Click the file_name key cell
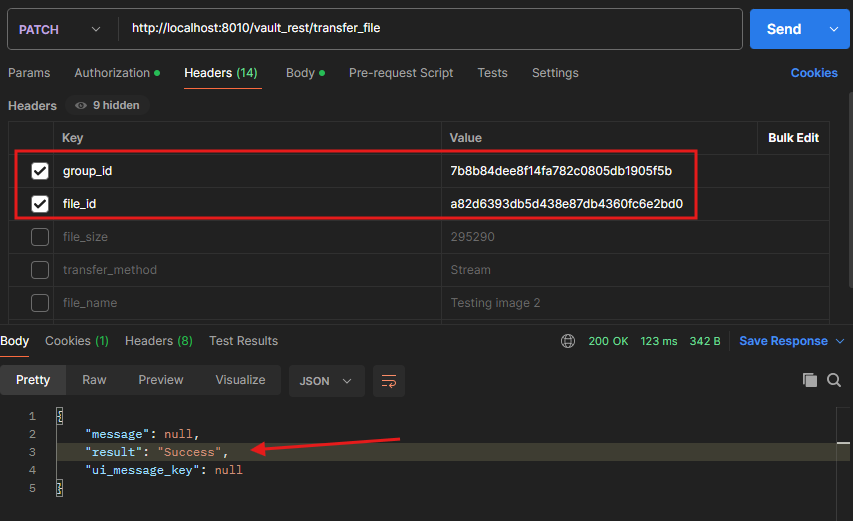The width and height of the screenshot is (853, 521). coord(248,303)
